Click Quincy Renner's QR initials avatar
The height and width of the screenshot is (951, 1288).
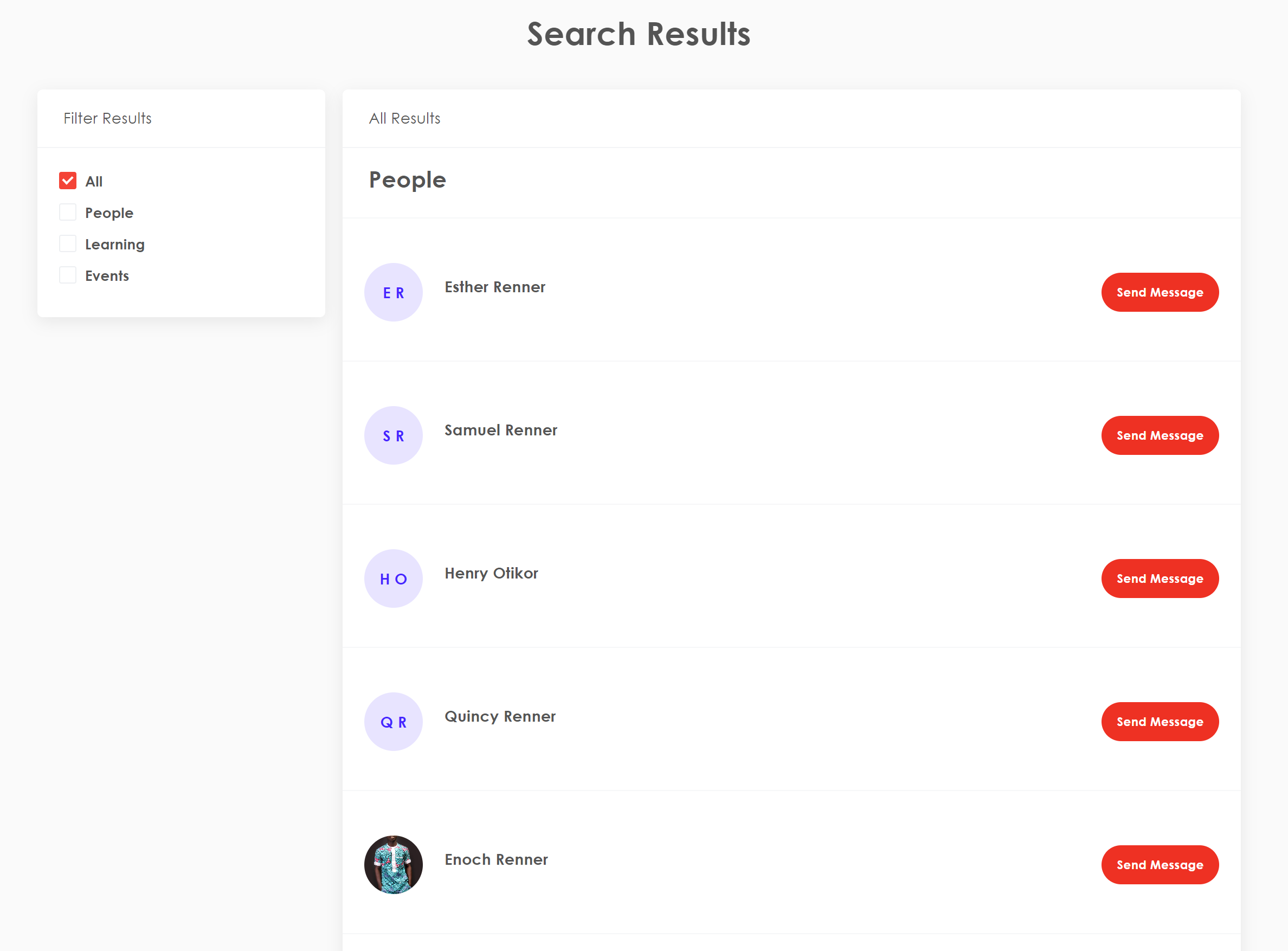point(393,722)
